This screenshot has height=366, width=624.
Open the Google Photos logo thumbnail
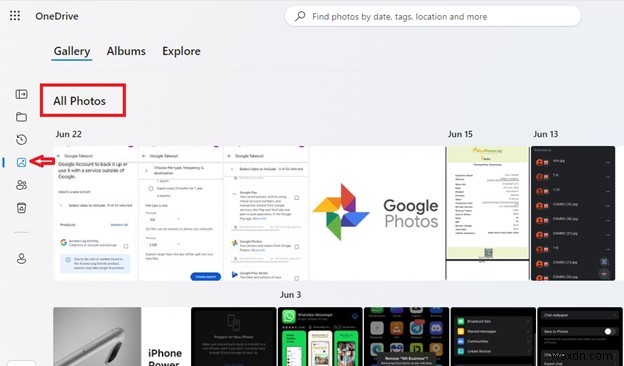377,213
